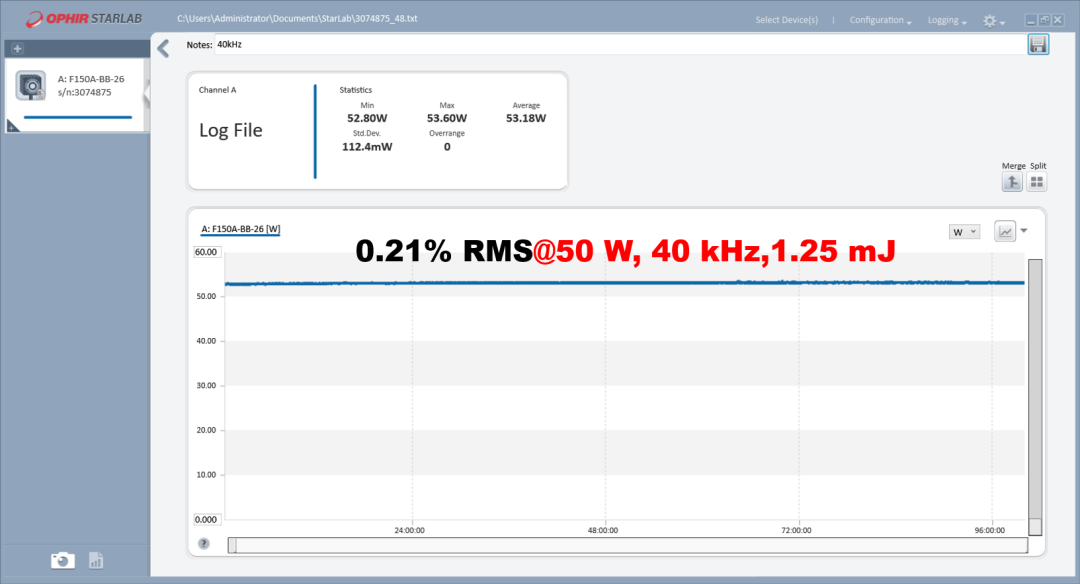Open the Logging menu
The height and width of the screenshot is (584, 1080).
947,20
